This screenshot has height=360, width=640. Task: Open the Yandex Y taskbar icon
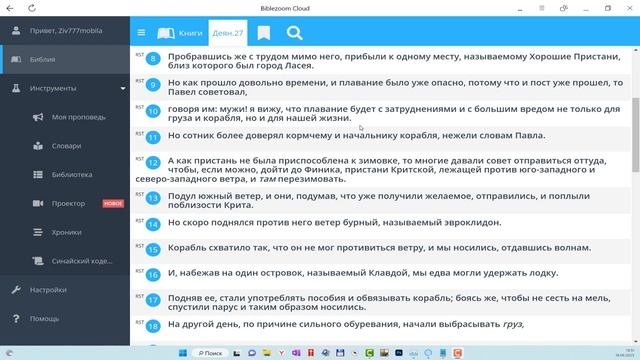click(x=281, y=353)
